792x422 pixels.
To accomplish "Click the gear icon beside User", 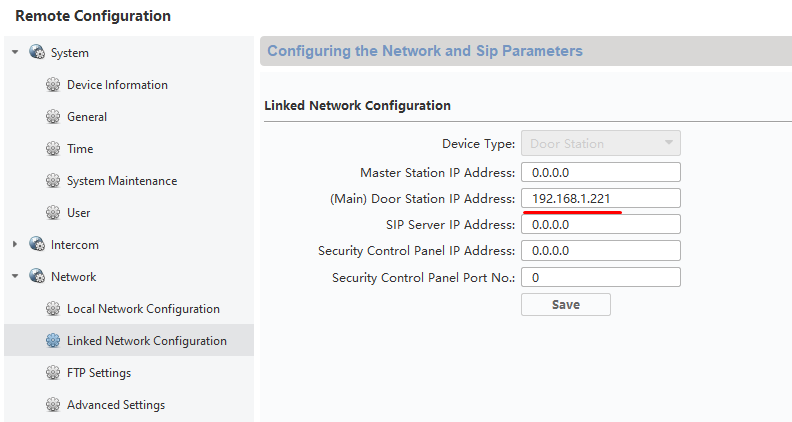I will click(53, 213).
